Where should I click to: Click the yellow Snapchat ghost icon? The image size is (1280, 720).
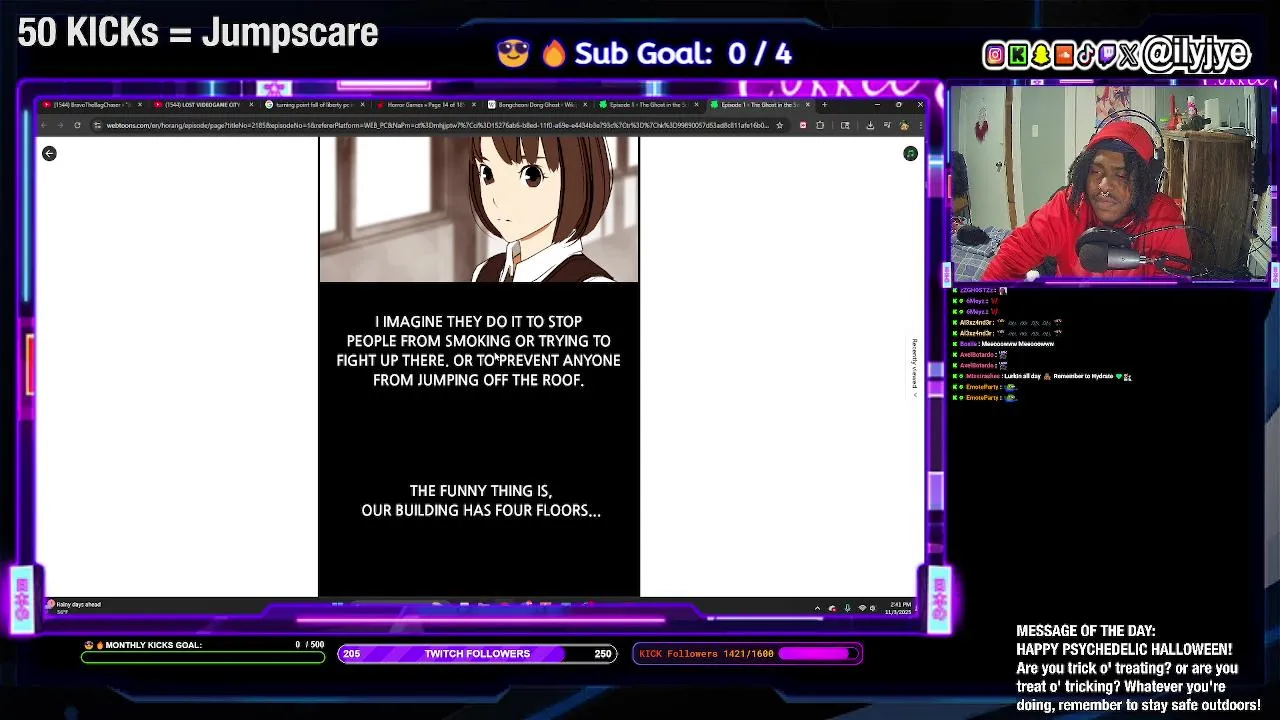click(x=1041, y=55)
